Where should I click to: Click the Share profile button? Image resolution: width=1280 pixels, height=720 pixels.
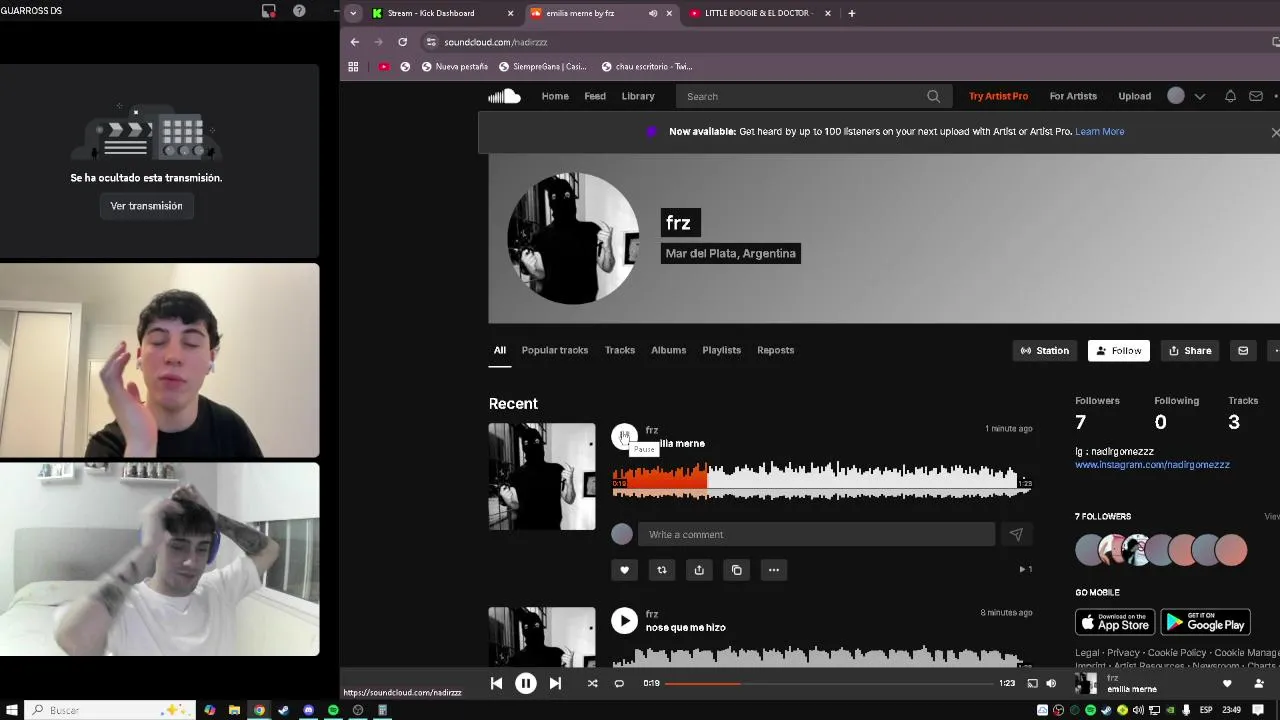pyautogui.click(x=1190, y=350)
